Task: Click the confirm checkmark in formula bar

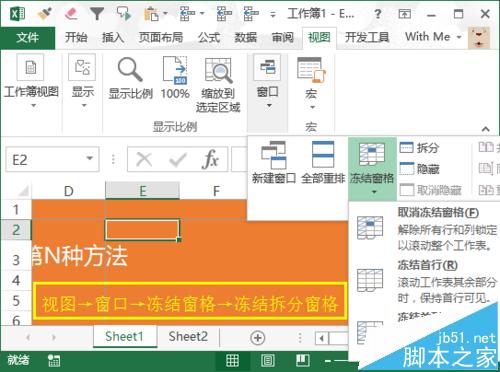Action: [x=178, y=160]
